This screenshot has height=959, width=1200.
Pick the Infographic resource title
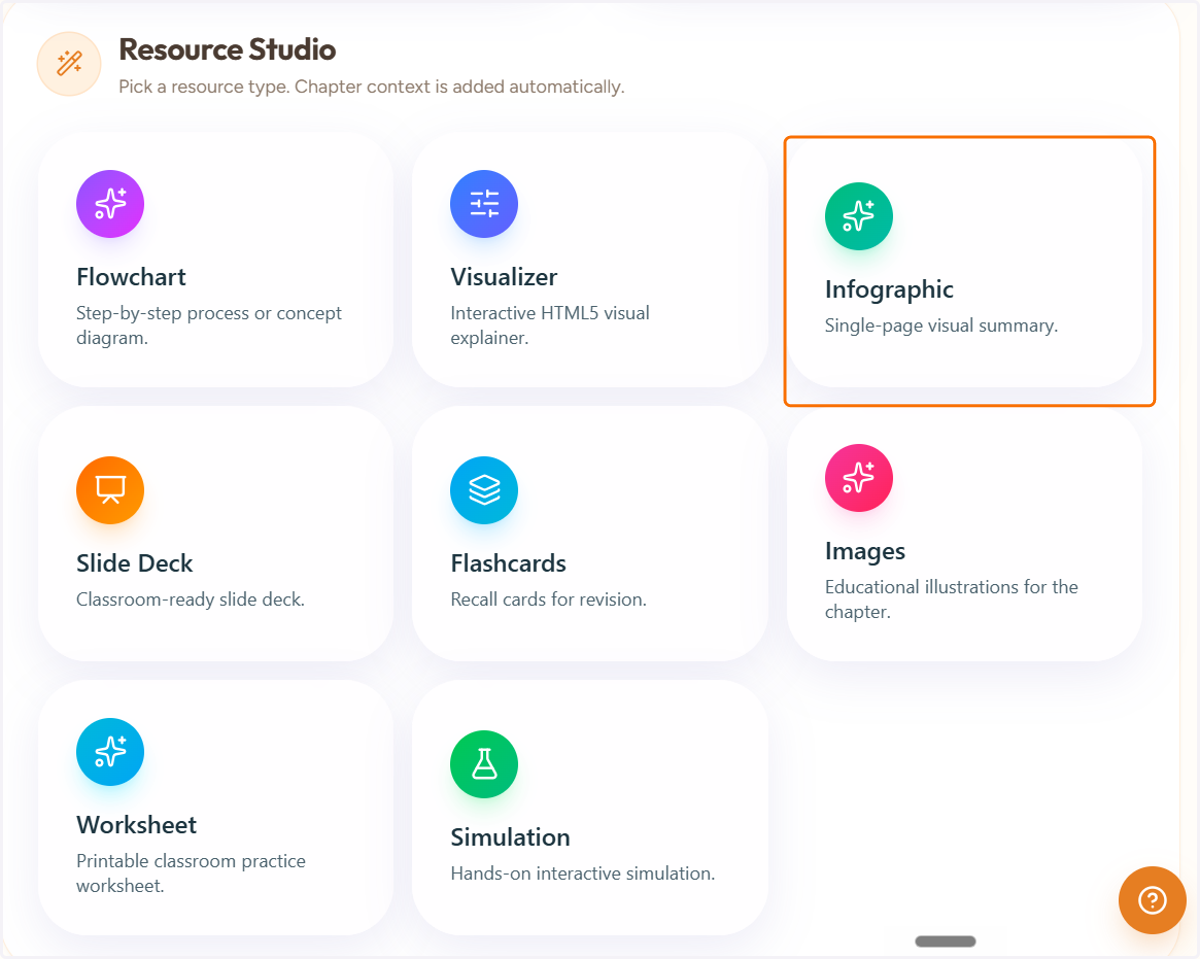889,289
